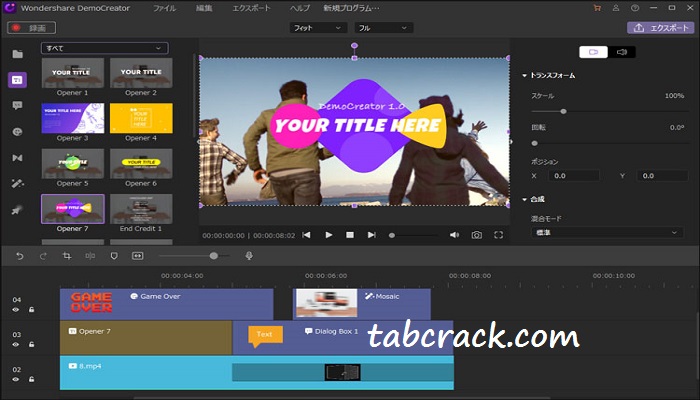Toggle visibility of track 02

click(x=16, y=379)
